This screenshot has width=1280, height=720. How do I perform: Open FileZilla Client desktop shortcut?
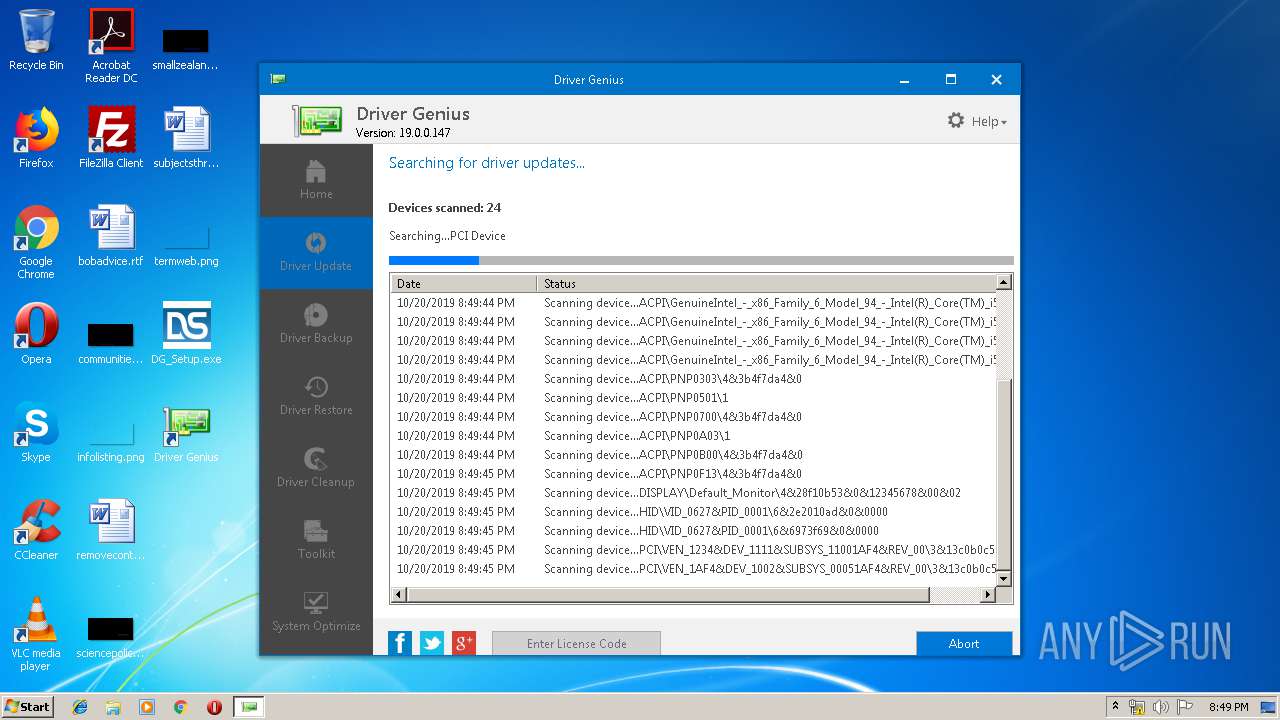point(111,138)
